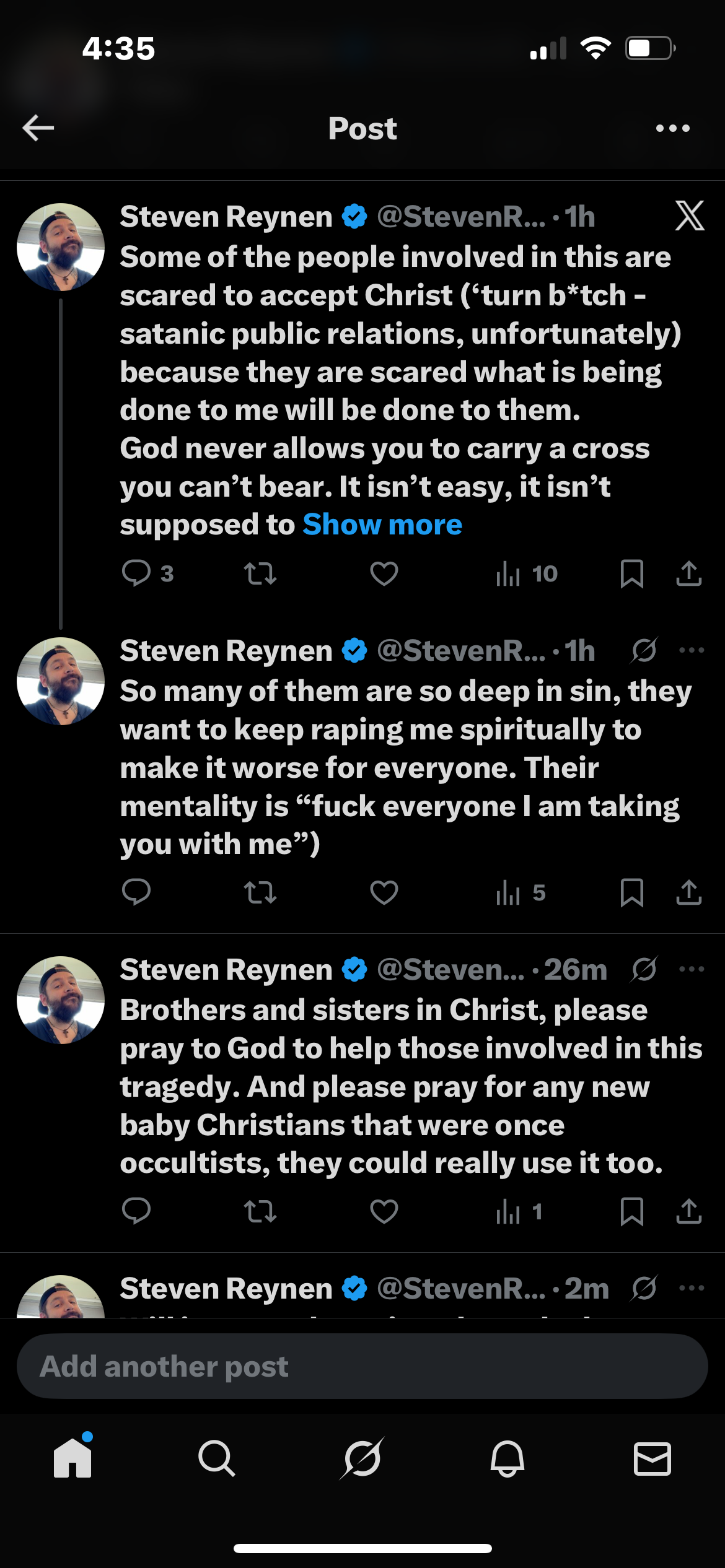Open more options on the second 1h post
The width and height of the screenshot is (725, 1568).
click(692, 650)
